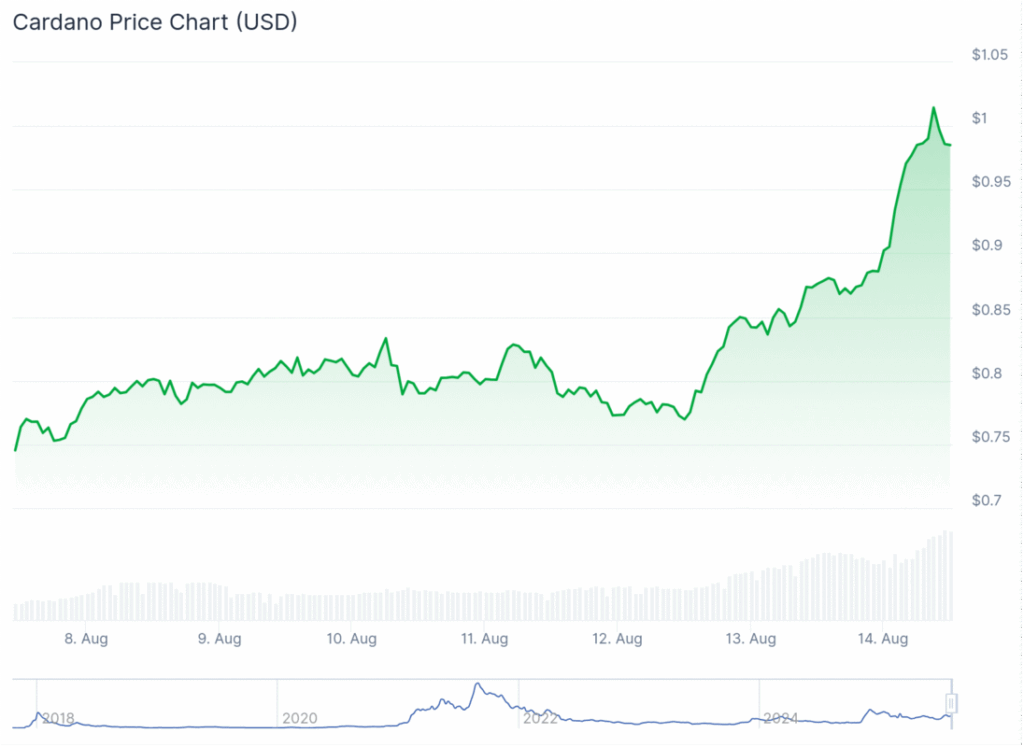Click the $0.7 price axis label

click(x=987, y=500)
